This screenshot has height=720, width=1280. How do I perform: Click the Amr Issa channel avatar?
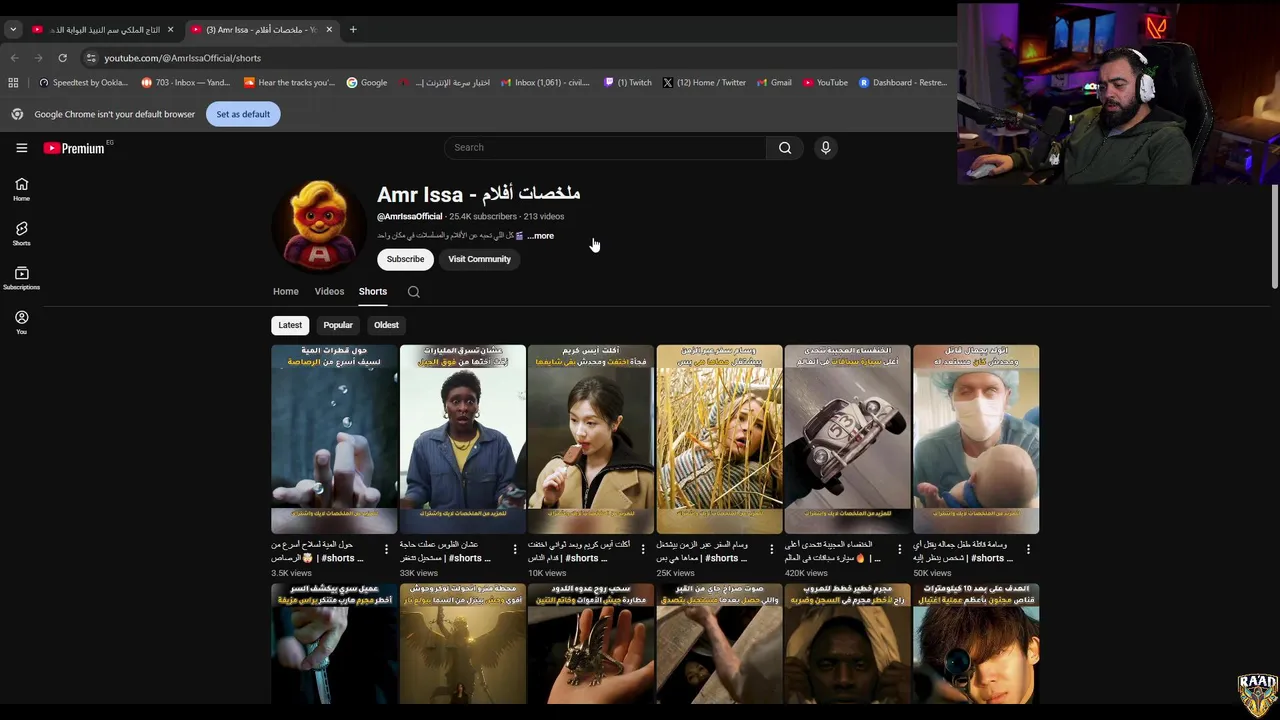click(319, 225)
